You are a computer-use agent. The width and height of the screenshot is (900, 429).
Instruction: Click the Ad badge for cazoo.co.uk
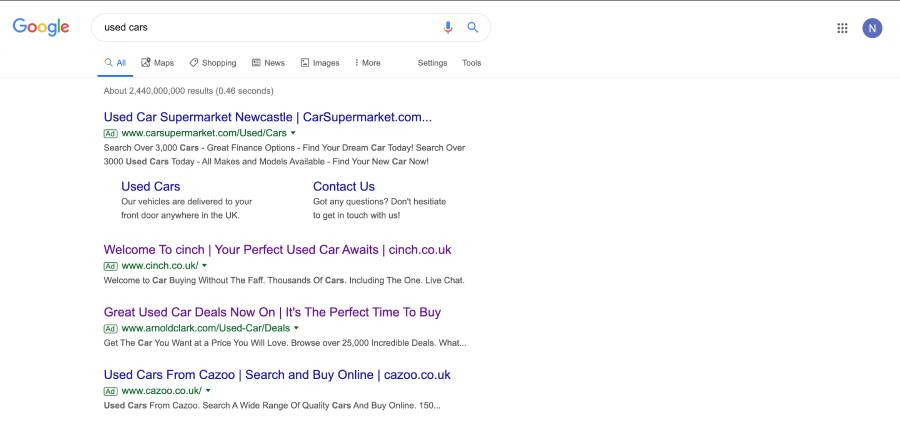(110, 391)
